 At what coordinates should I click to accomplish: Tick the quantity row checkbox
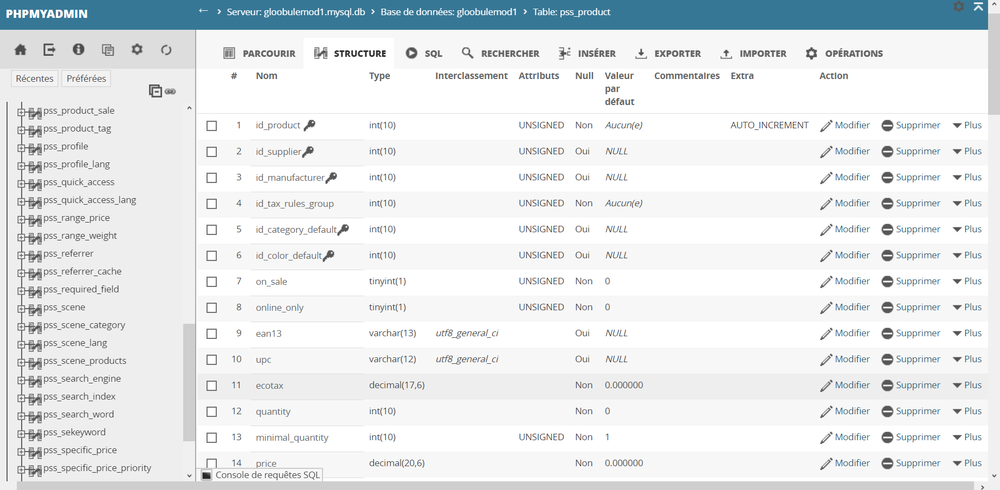212,412
